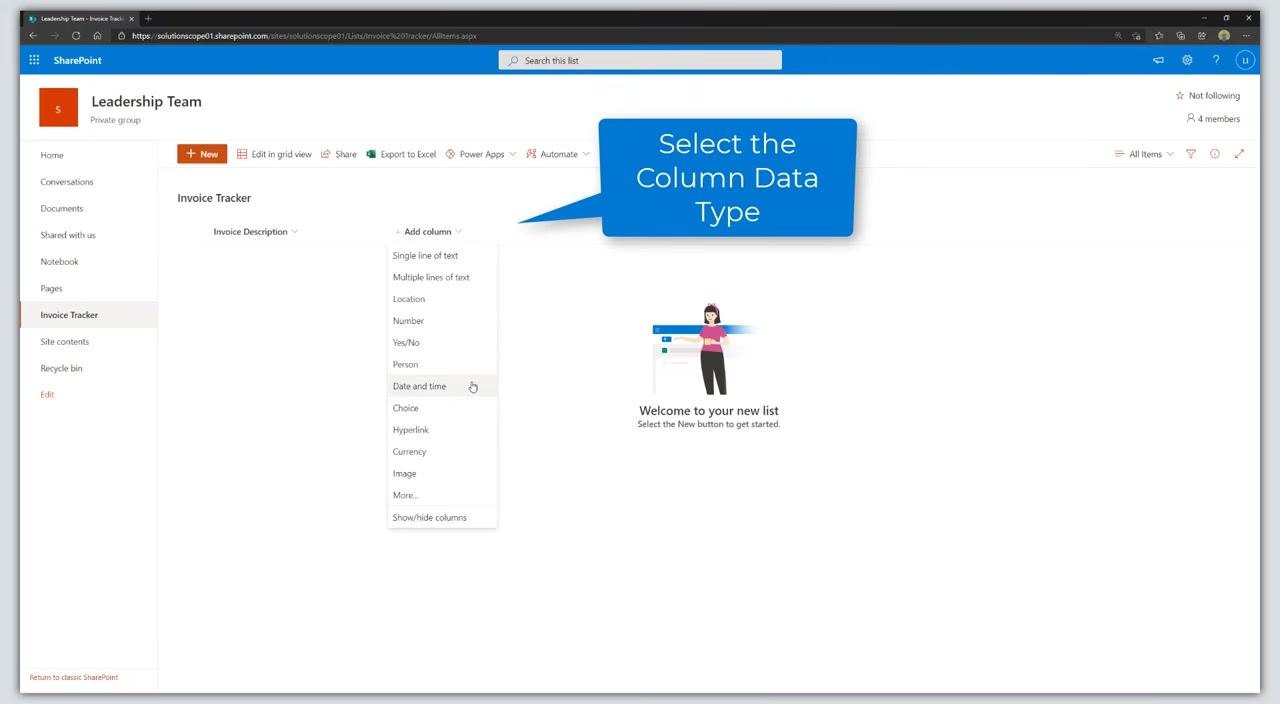Reload the page with refresh icon
The height and width of the screenshot is (704, 1280).
click(x=76, y=36)
